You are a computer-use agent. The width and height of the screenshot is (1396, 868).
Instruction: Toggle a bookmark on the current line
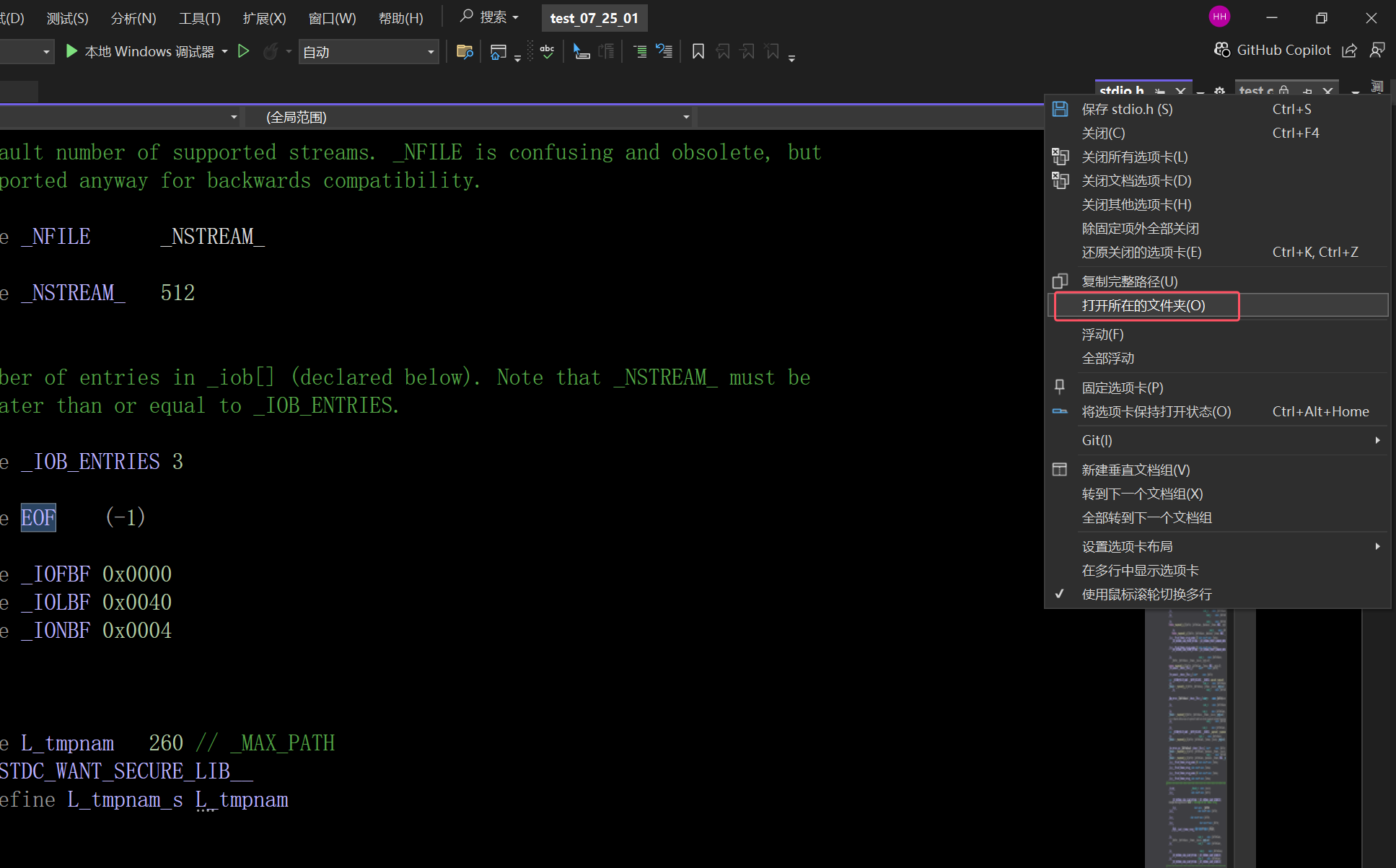tap(698, 52)
